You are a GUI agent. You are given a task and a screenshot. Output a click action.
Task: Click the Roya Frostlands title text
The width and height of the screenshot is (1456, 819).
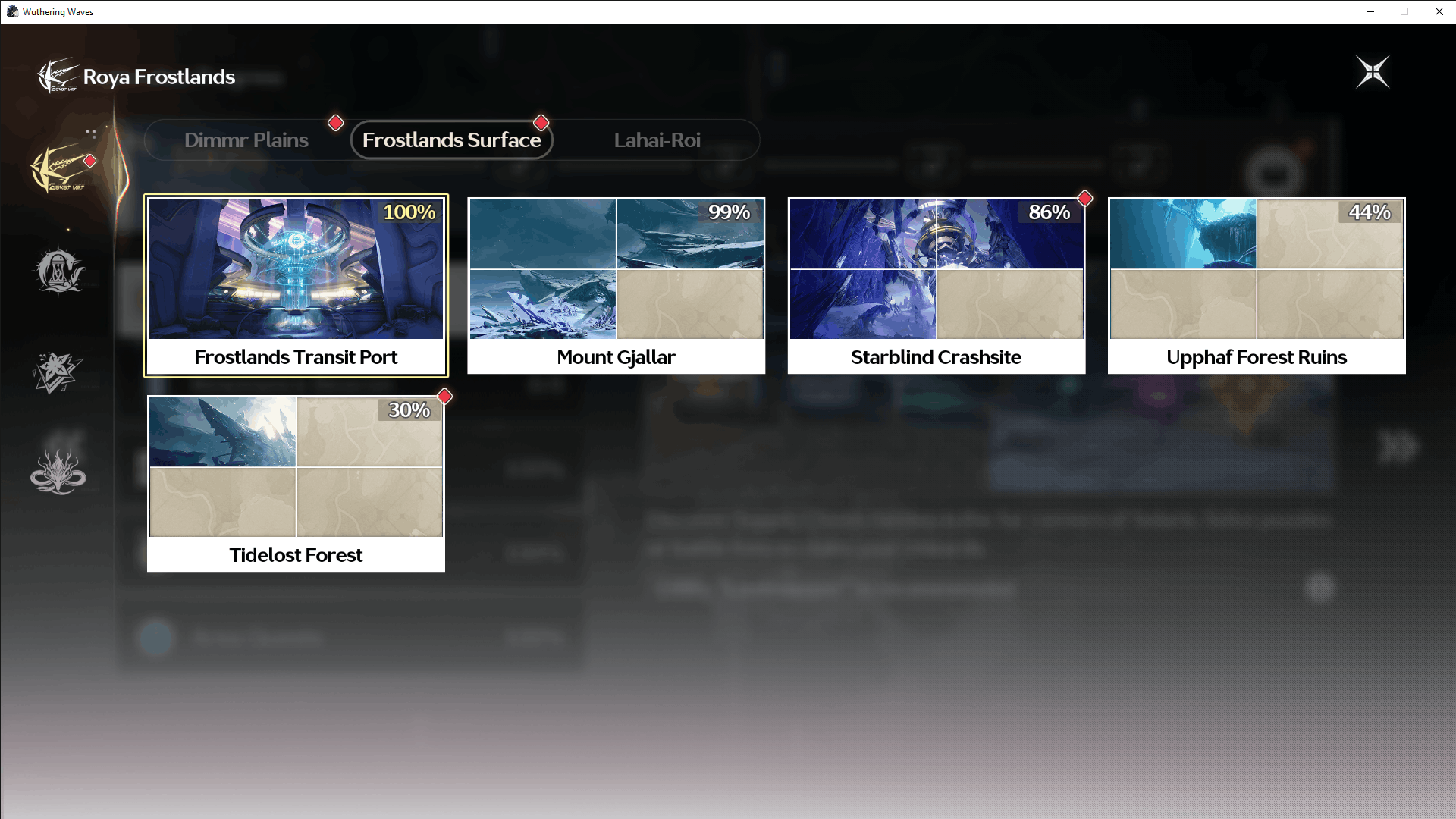coord(159,77)
